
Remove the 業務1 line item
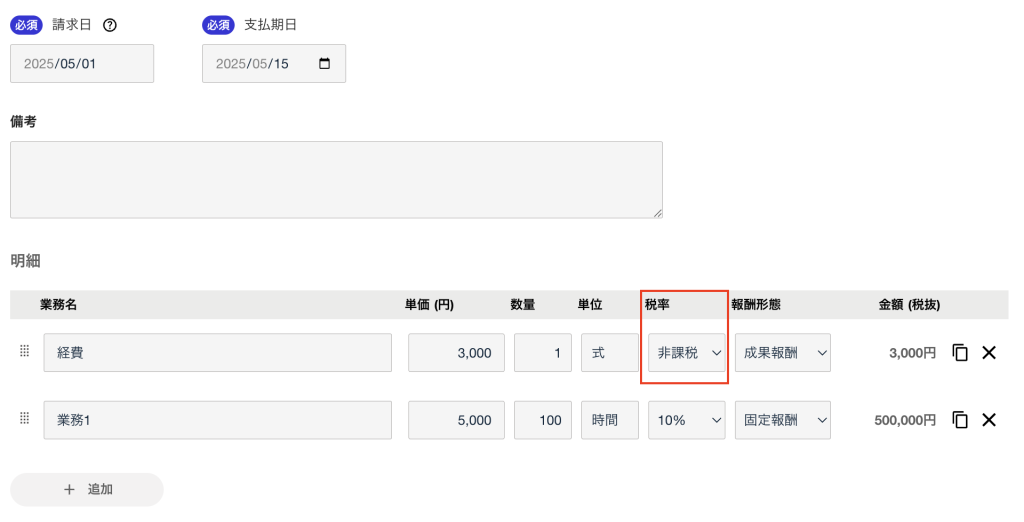989,420
